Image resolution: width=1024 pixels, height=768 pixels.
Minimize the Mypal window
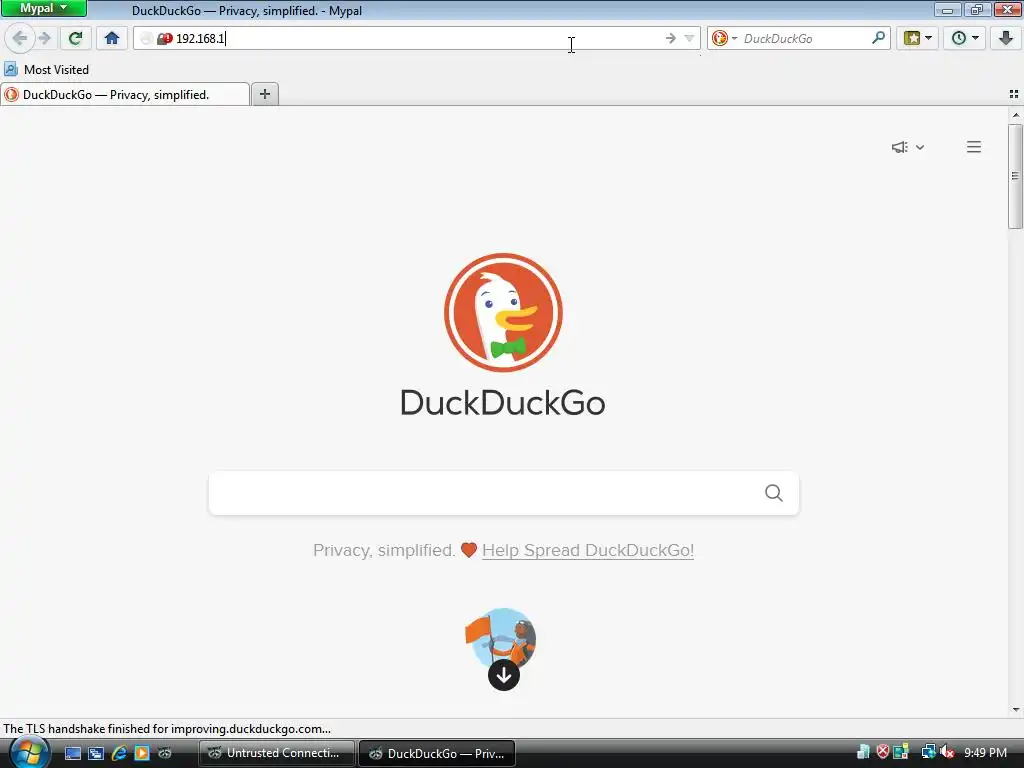click(947, 9)
